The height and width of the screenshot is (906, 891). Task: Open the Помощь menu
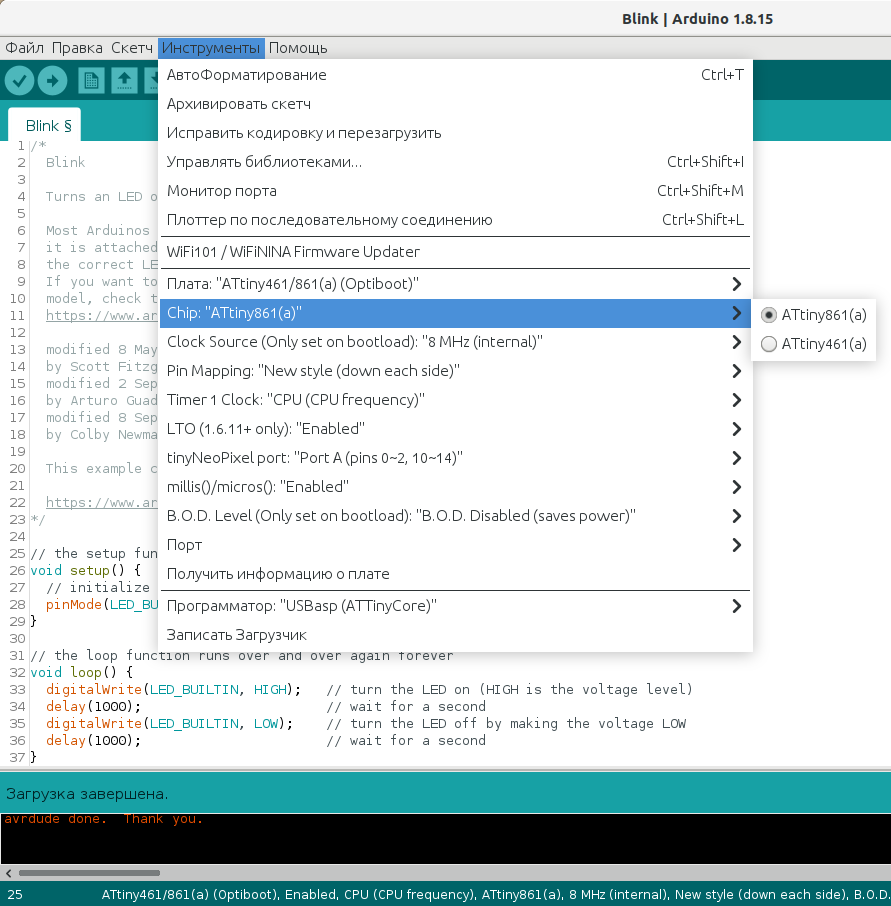298,48
